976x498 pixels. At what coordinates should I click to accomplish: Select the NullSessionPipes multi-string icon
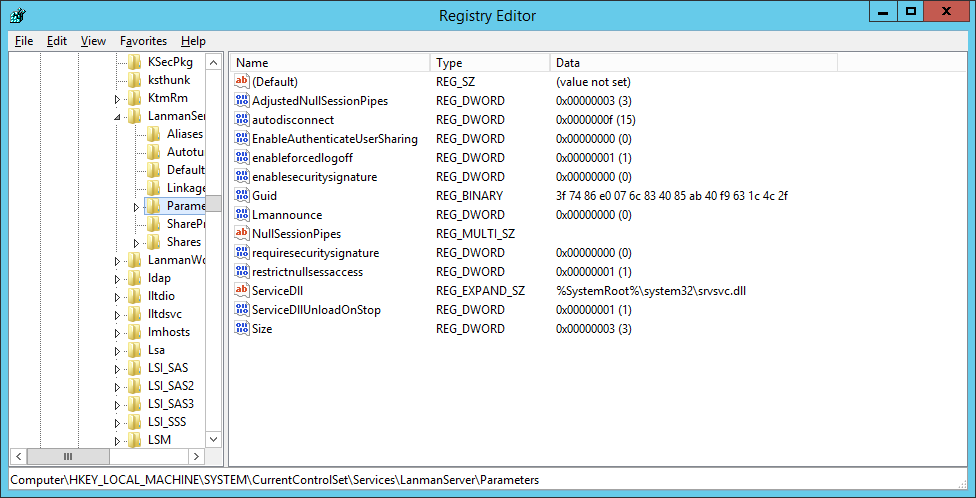point(241,234)
